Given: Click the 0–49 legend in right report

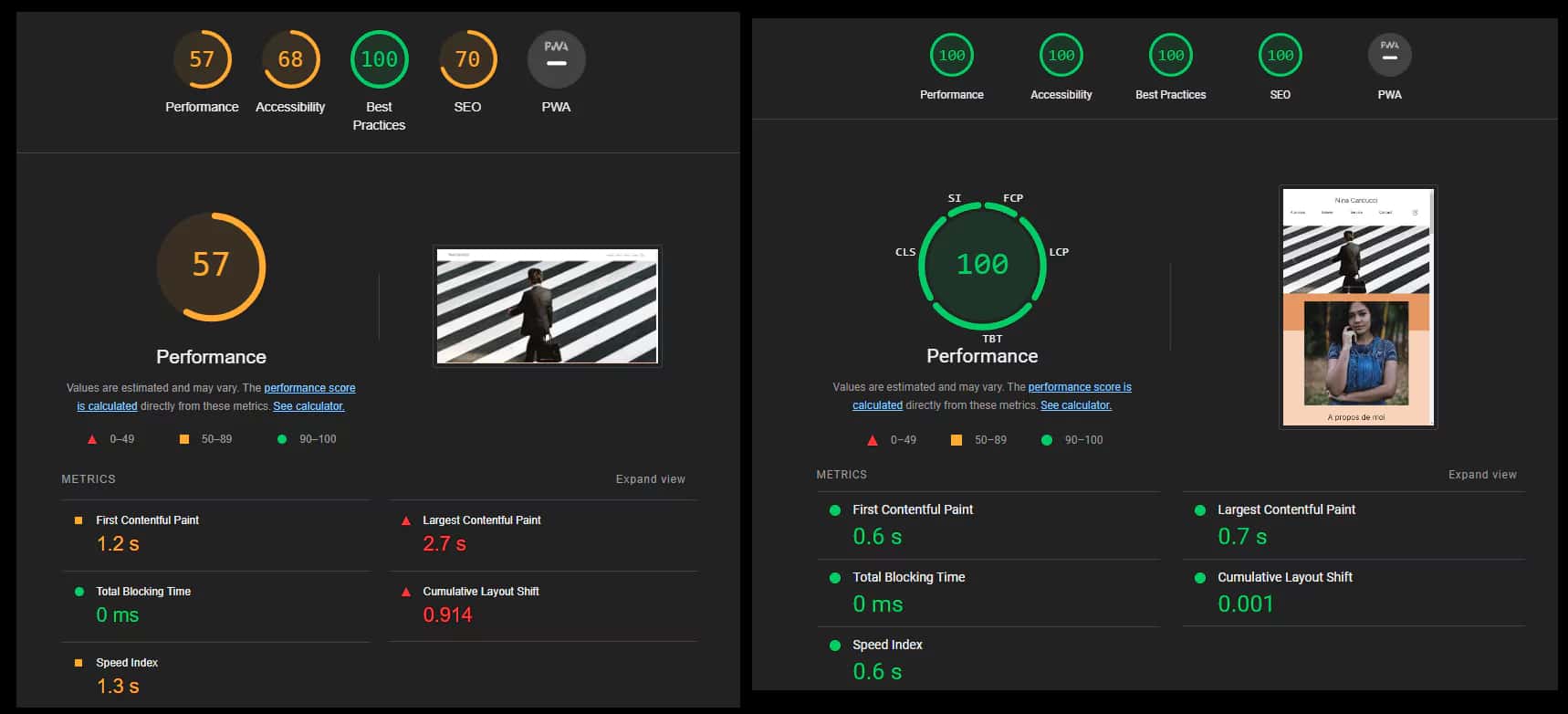Looking at the screenshot, I should point(892,440).
